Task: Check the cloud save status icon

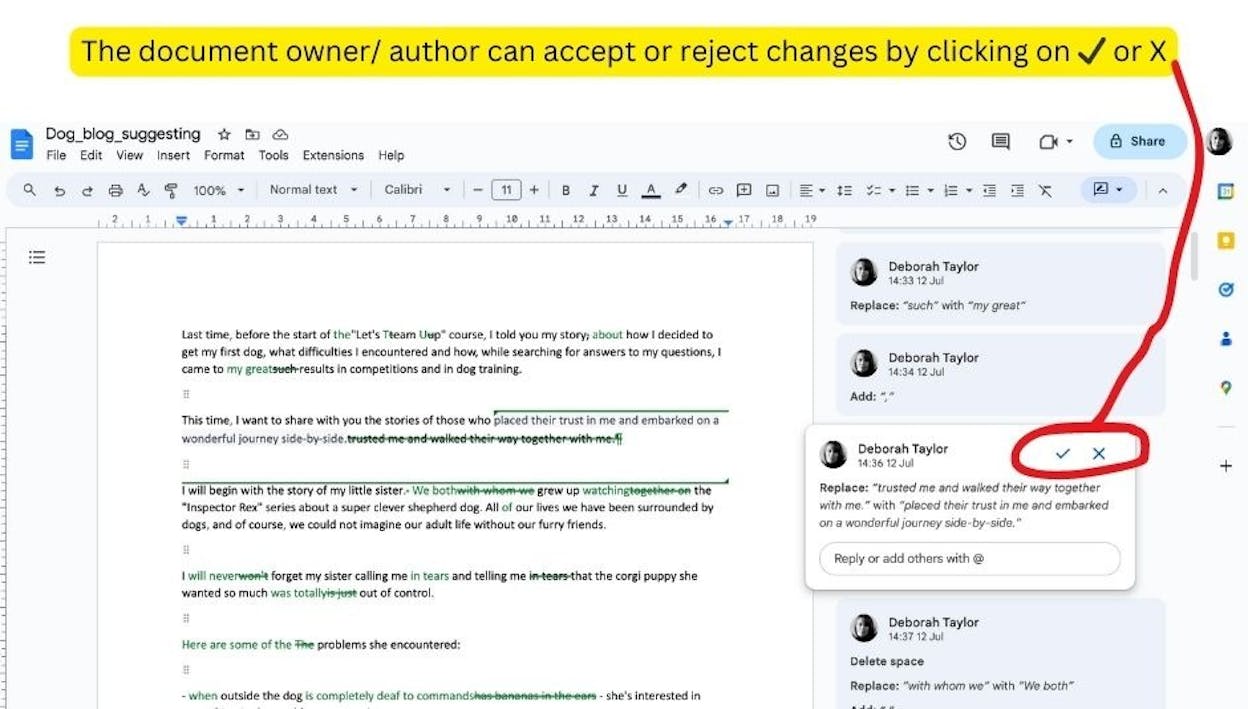Action: (281, 134)
